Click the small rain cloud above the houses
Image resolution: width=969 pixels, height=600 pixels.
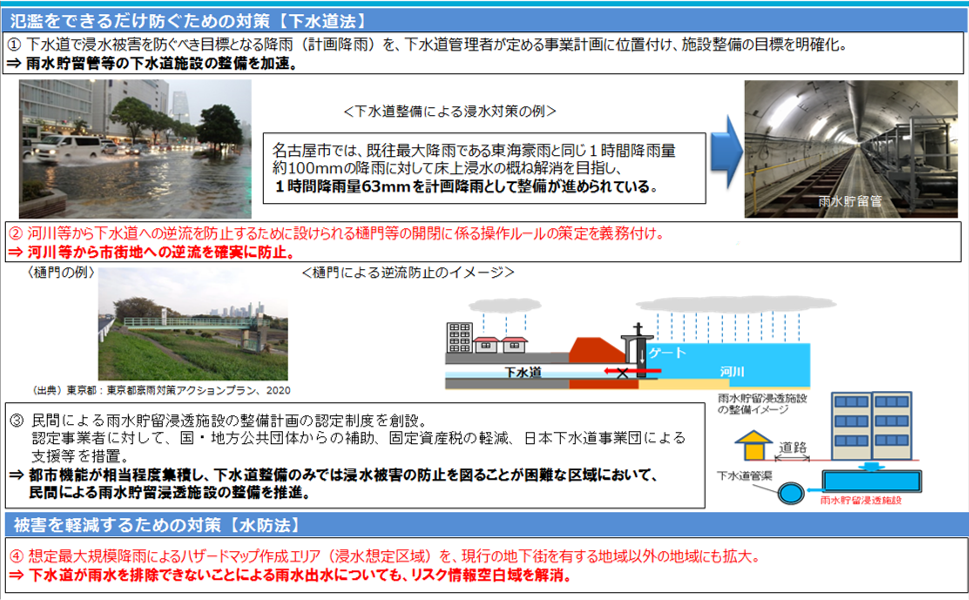click(505, 305)
